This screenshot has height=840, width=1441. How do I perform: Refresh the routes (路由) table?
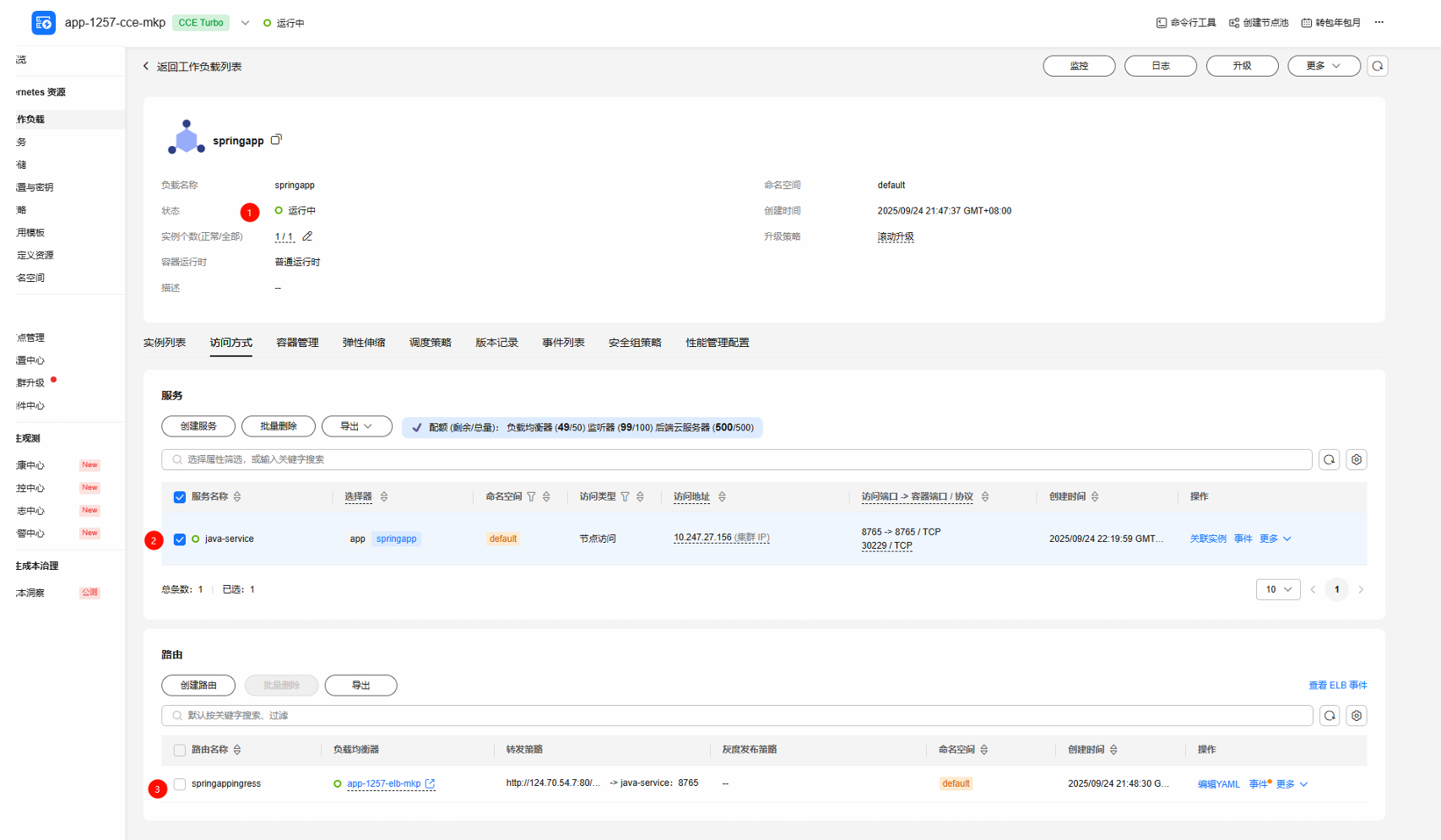1329,715
